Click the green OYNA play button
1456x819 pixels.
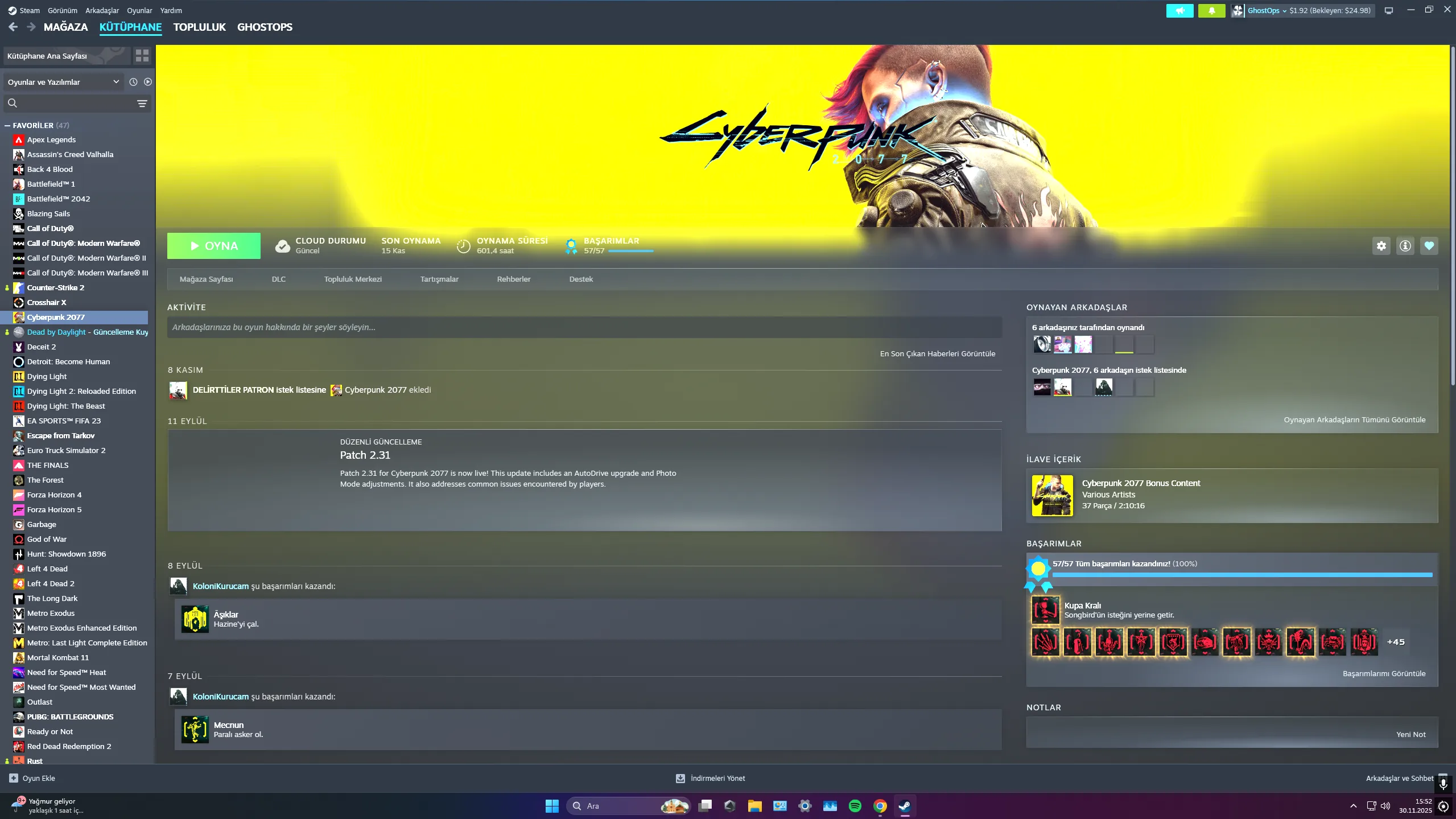pos(214,246)
